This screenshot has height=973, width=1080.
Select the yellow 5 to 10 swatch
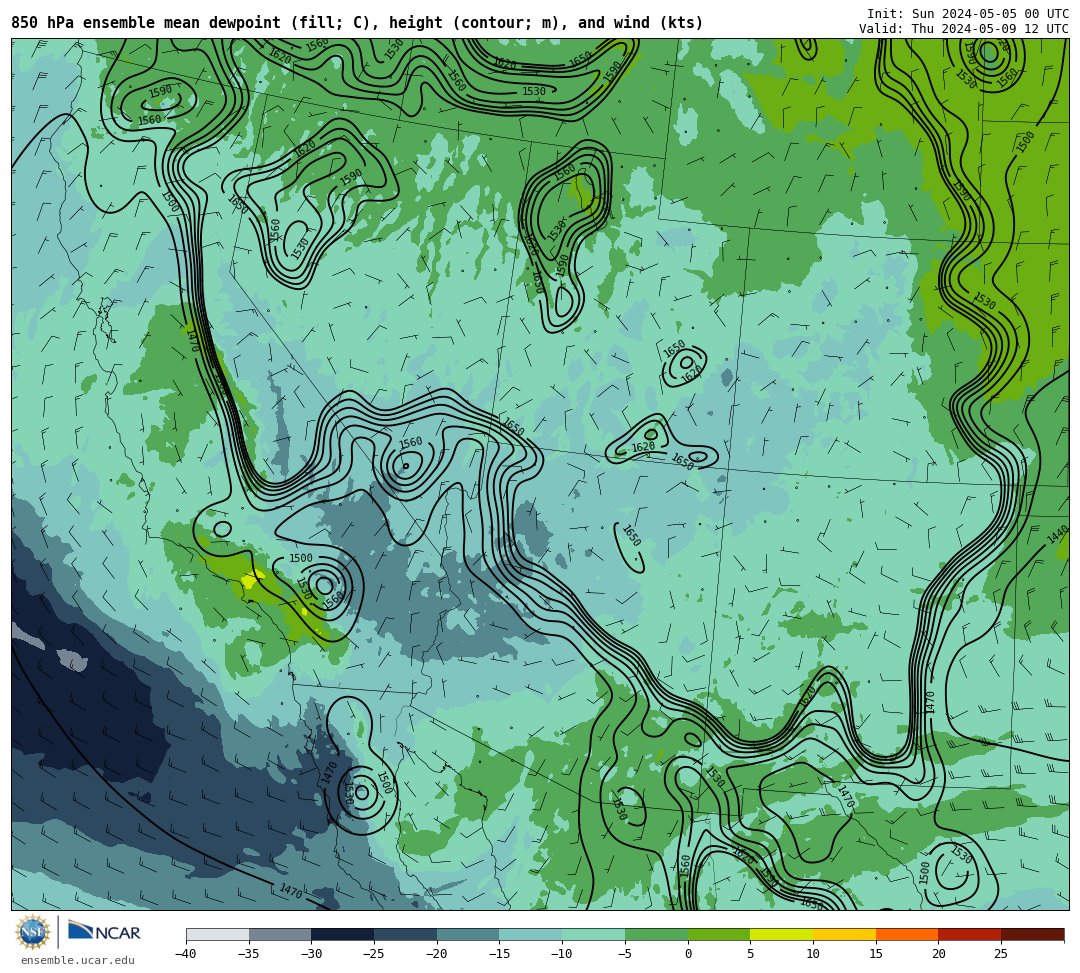coord(782,934)
